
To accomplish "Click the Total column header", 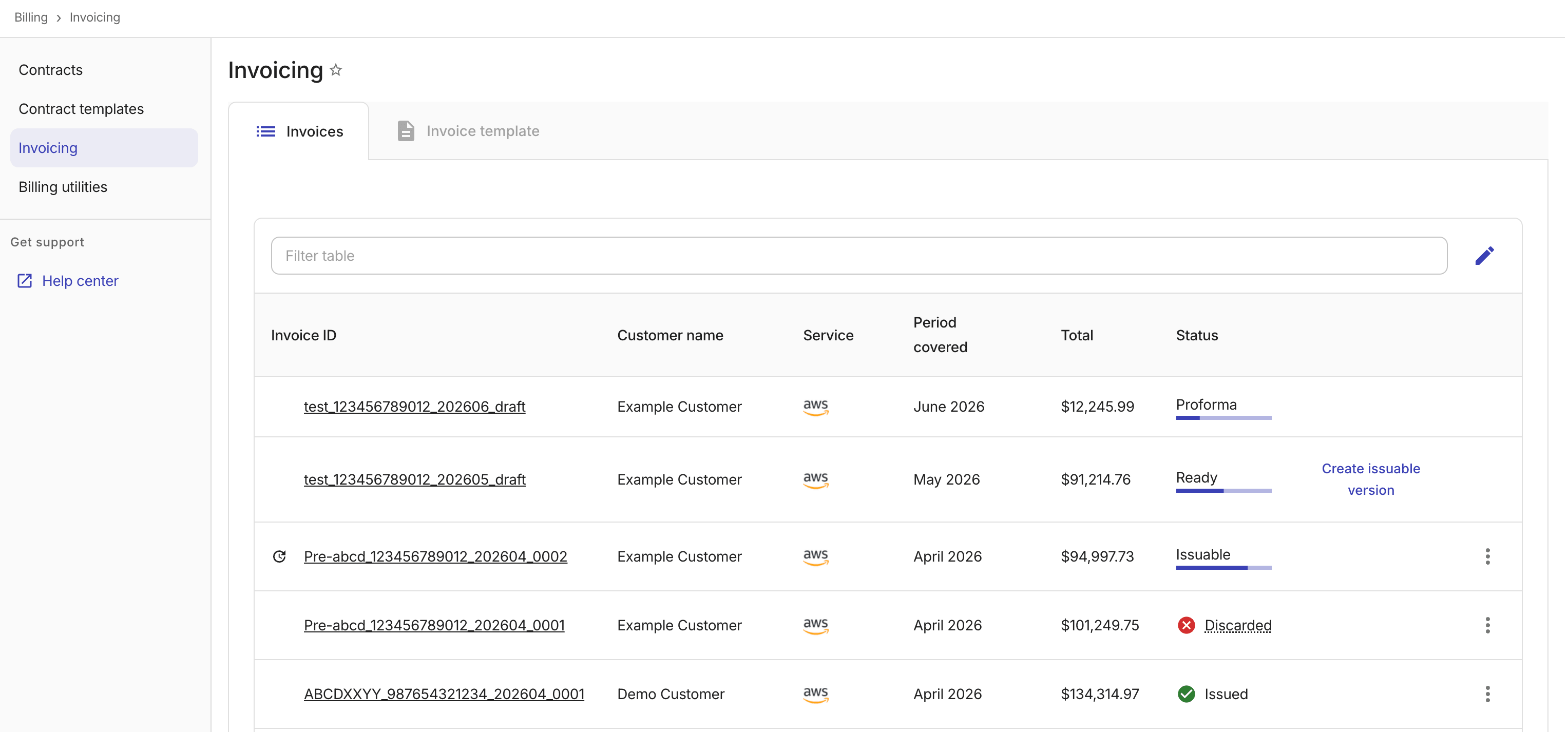I will click(1077, 335).
